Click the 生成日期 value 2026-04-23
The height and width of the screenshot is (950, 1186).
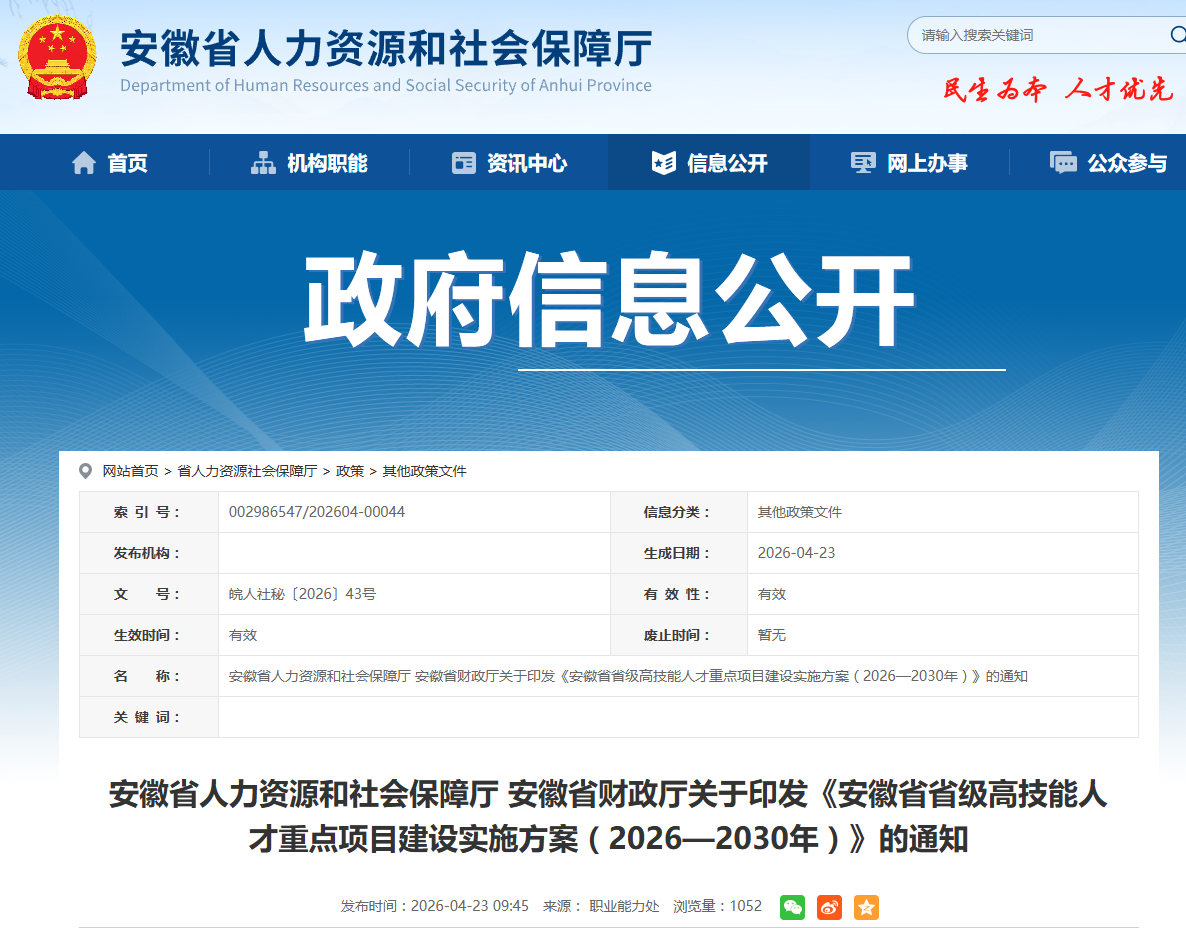click(x=796, y=553)
